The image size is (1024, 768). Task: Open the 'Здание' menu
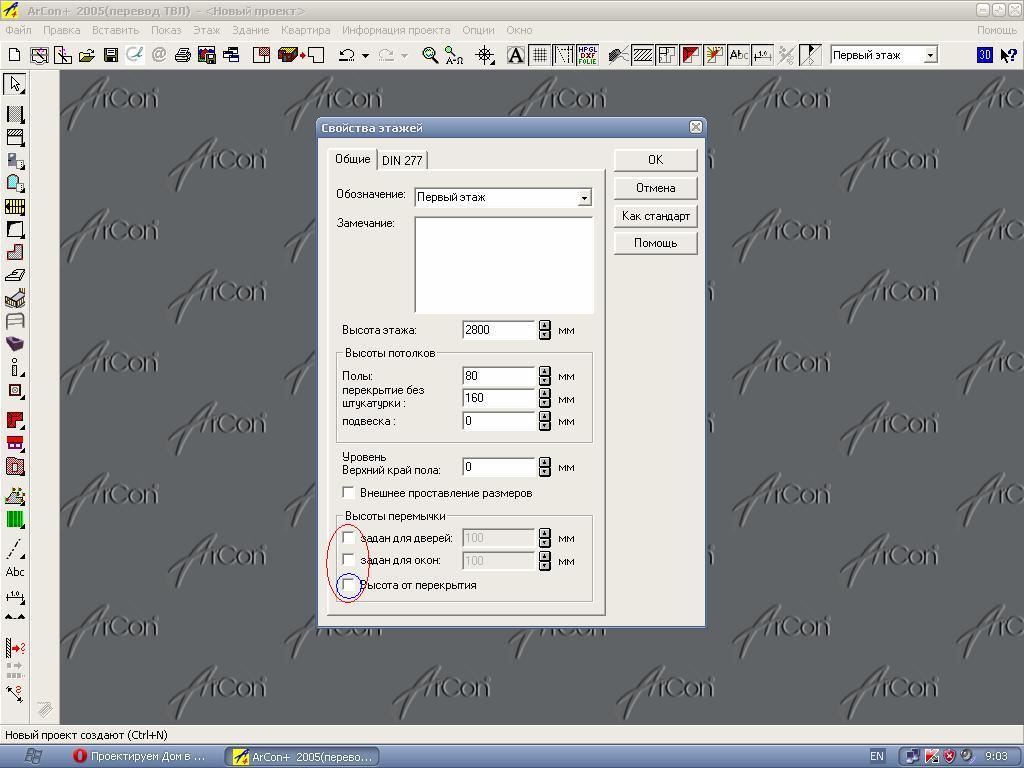pyautogui.click(x=251, y=30)
